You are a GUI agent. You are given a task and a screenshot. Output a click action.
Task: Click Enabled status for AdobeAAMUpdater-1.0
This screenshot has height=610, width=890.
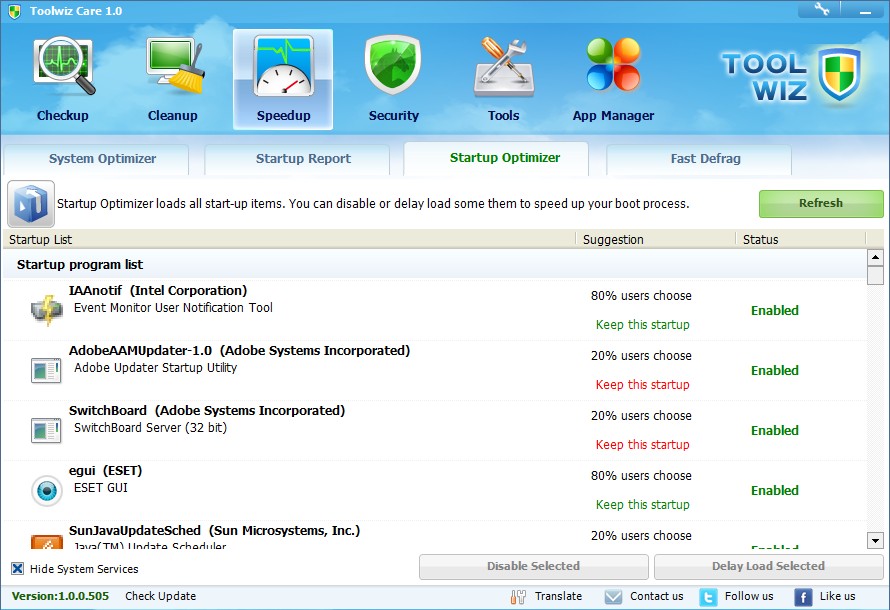click(x=775, y=371)
